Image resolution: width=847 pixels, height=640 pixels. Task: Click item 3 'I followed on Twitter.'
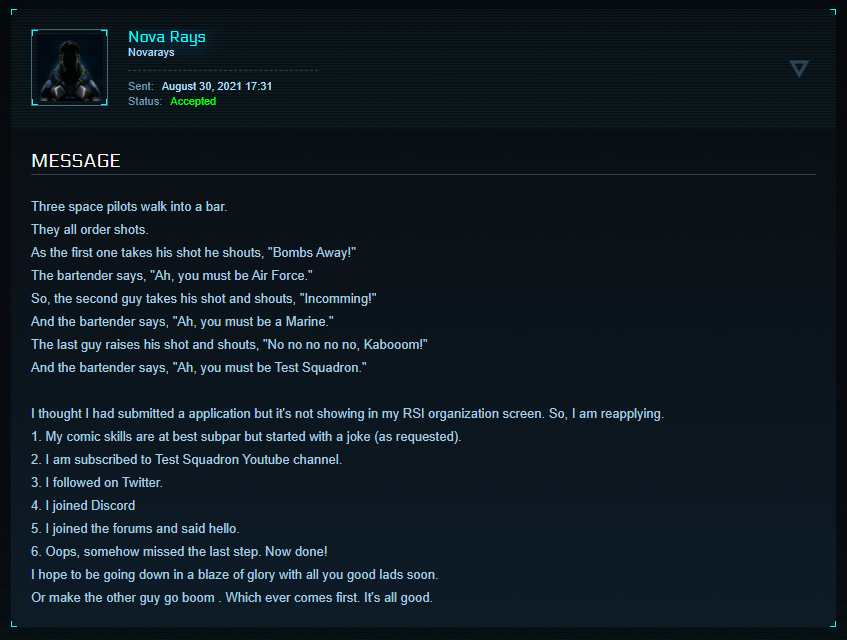(97, 483)
